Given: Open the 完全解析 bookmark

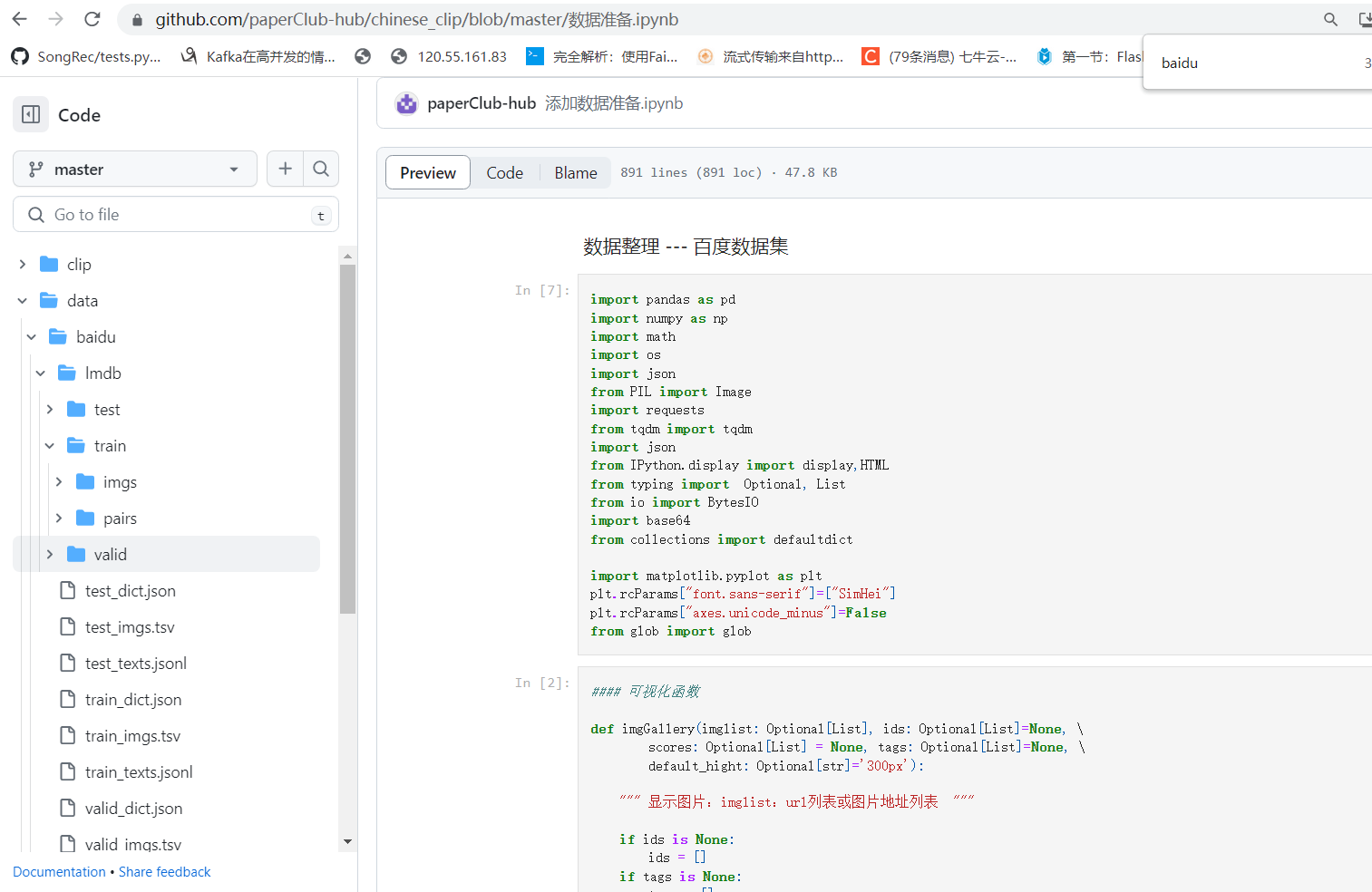Looking at the screenshot, I should click(602, 56).
